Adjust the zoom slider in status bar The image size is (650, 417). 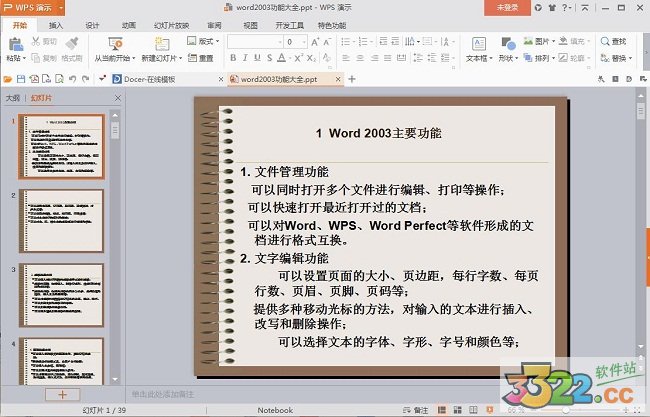(566, 410)
